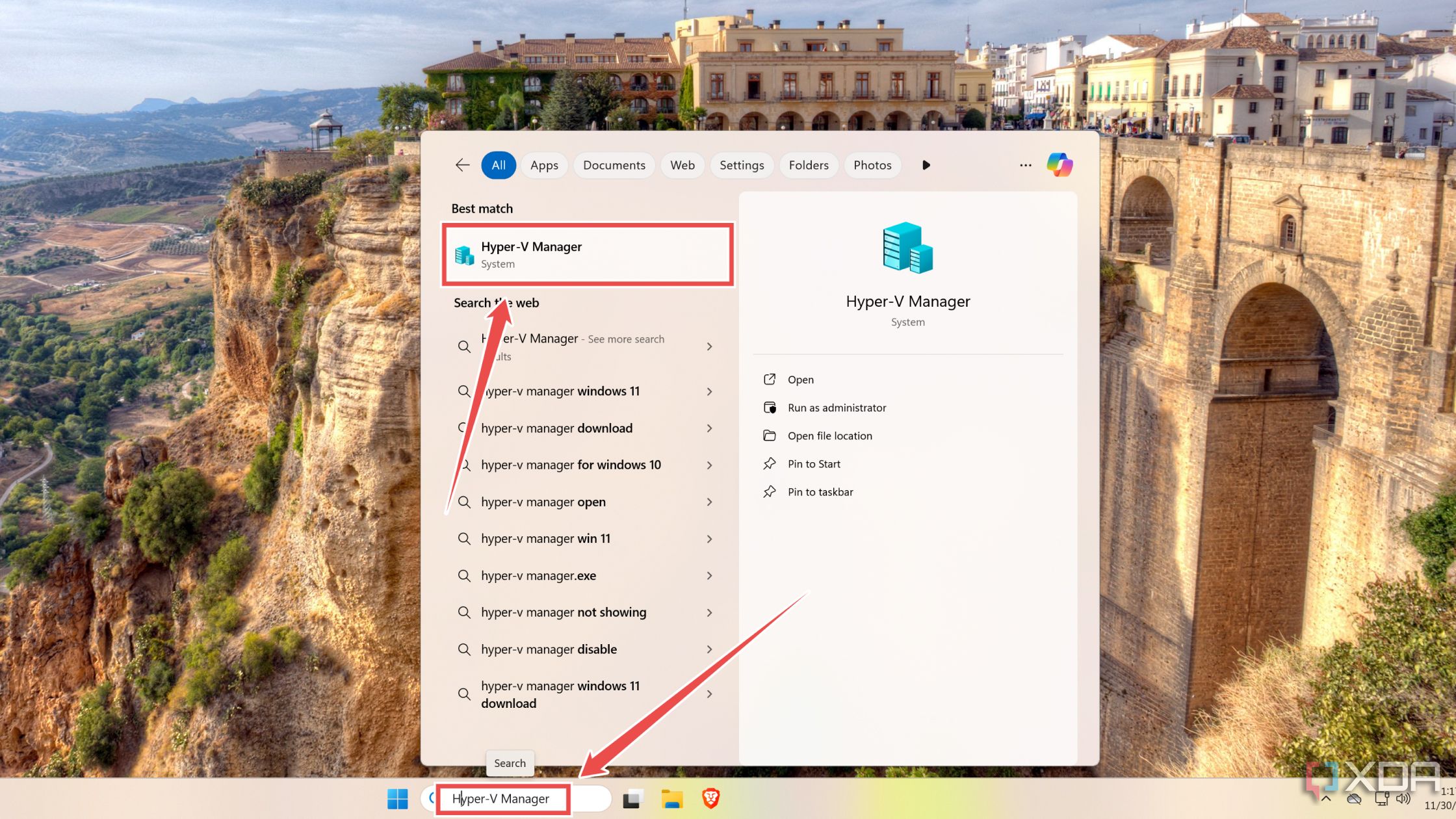Expand 'hyper-v manager.exe' suggestion chevron

click(x=709, y=576)
